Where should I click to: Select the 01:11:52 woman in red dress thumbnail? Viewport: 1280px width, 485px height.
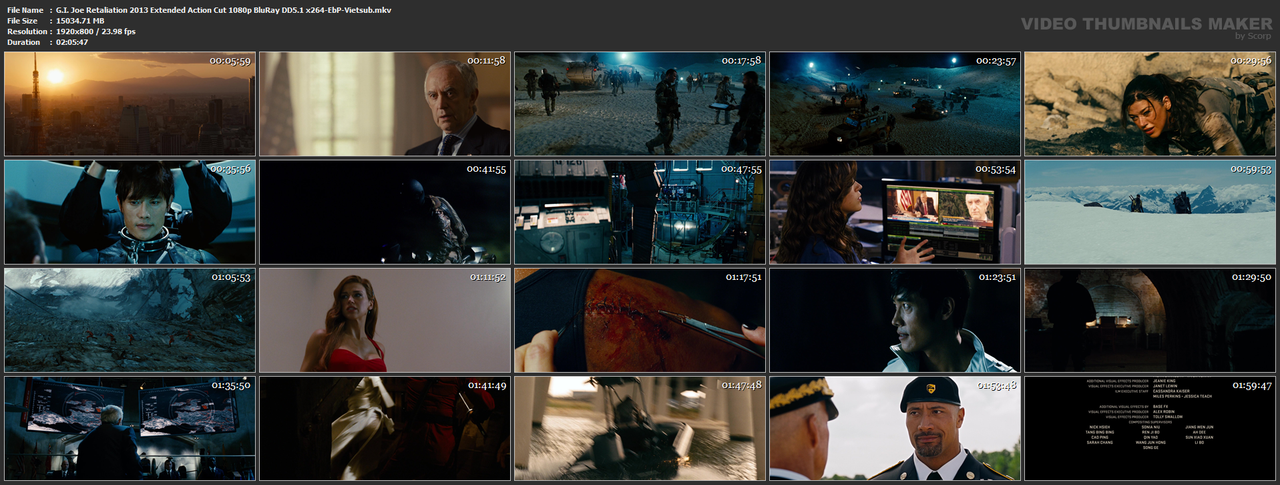coord(385,319)
